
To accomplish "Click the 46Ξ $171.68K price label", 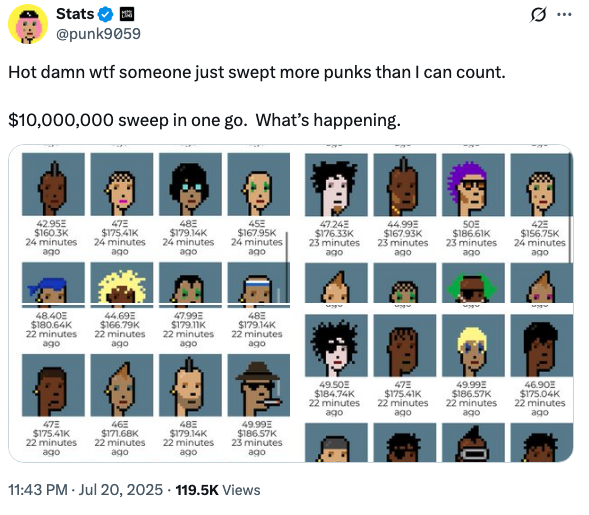I will (120, 429).
